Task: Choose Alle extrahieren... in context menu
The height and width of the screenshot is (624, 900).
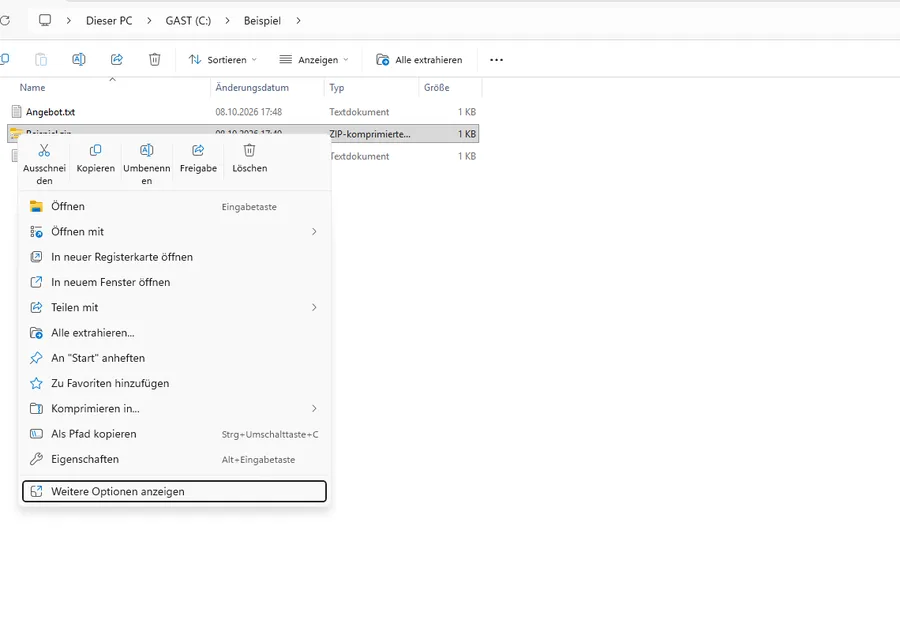Action: [174, 332]
